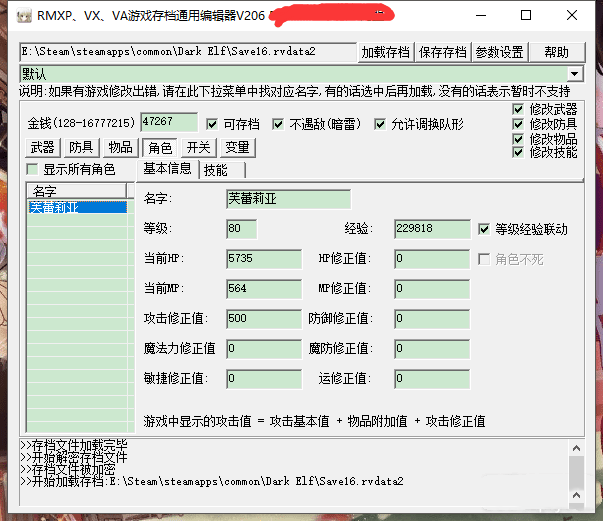Disable 不遇敌(暗雷) checkbox

[279, 124]
